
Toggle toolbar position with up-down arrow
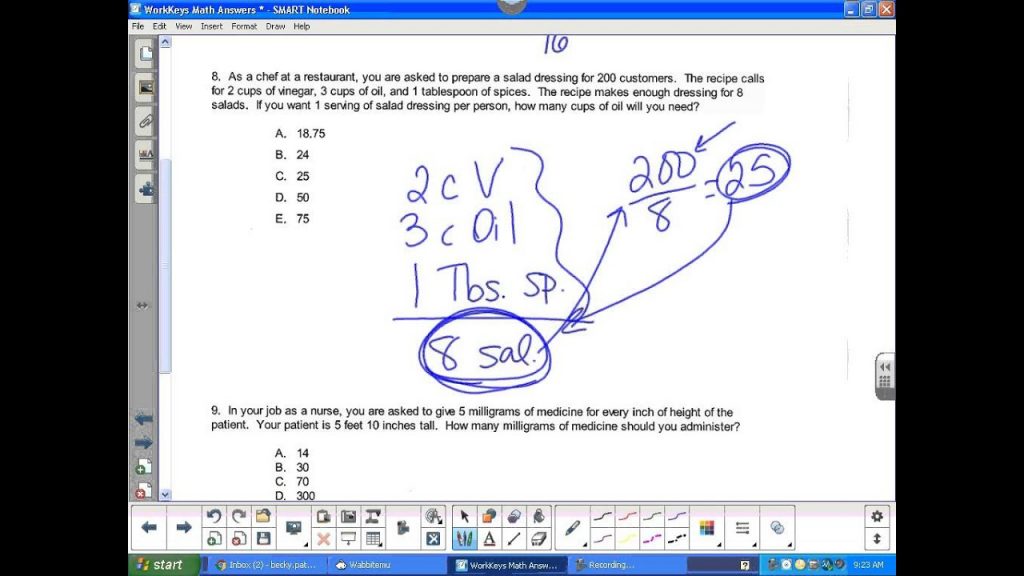point(877,539)
